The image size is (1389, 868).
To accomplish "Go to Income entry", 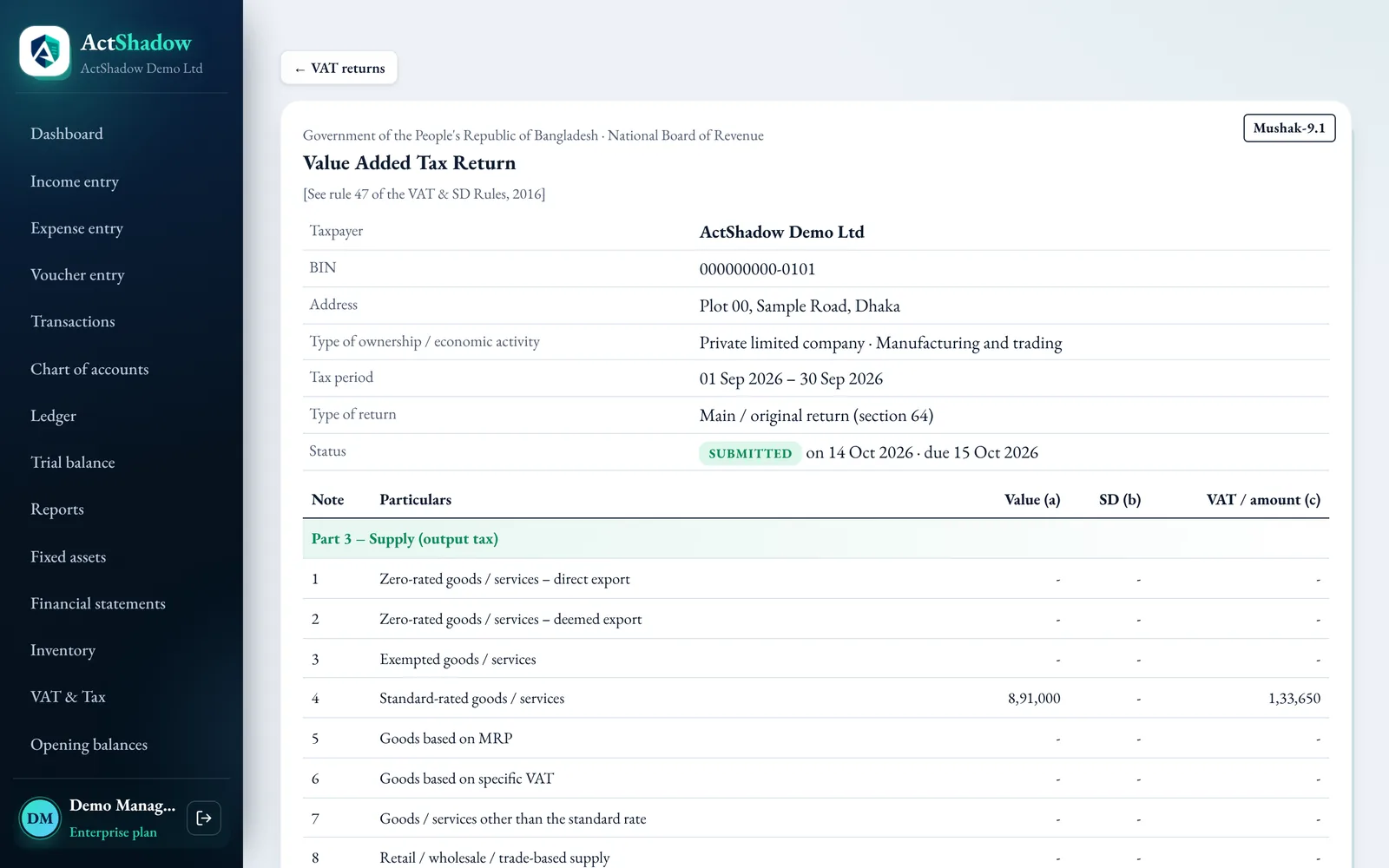I will [x=75, y=181].
